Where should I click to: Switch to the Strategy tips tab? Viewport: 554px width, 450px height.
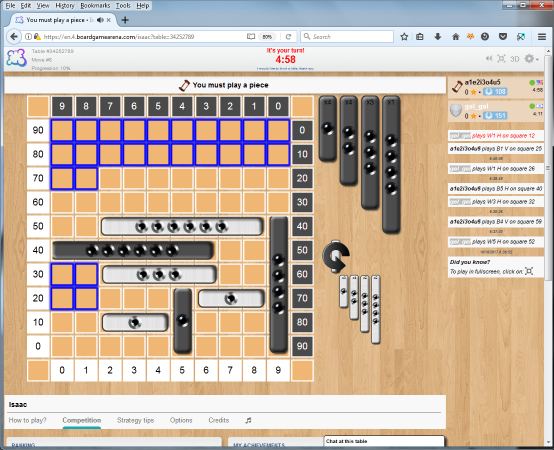135,420
